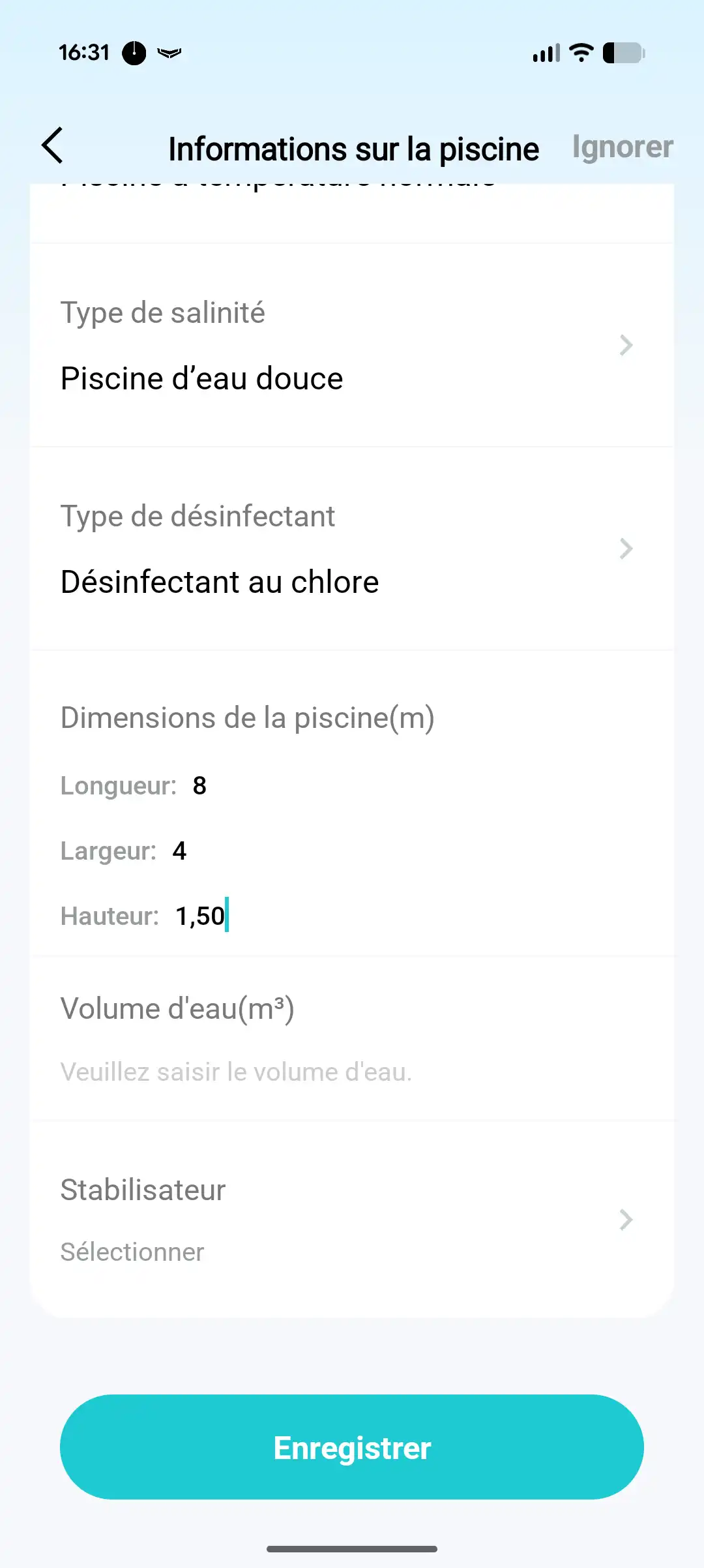Tap the Hauteur value field
The width and height of the screenshot is (704, 1568).
coord(200,916)
